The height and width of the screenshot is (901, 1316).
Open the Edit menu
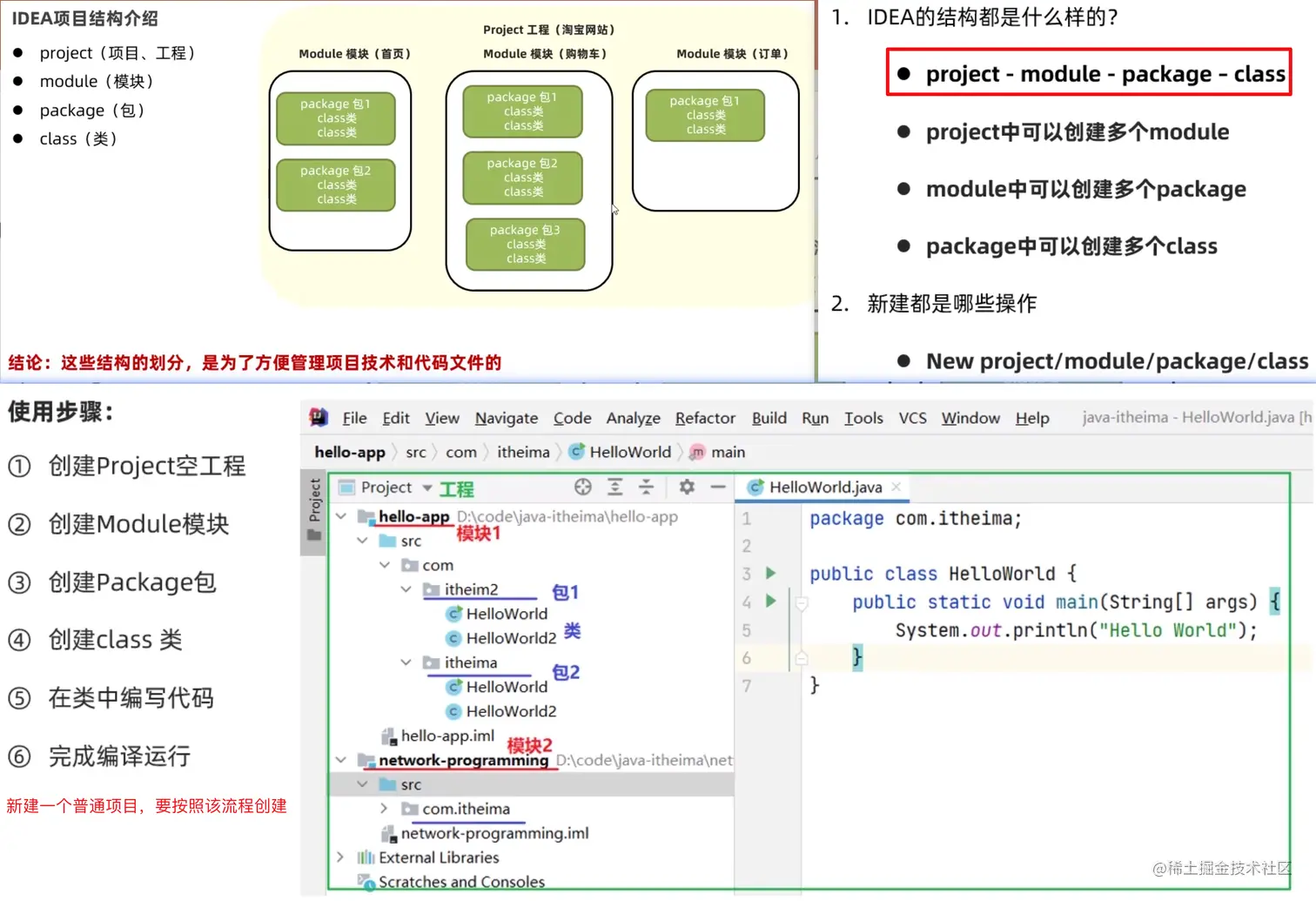[x=396, y=418]
